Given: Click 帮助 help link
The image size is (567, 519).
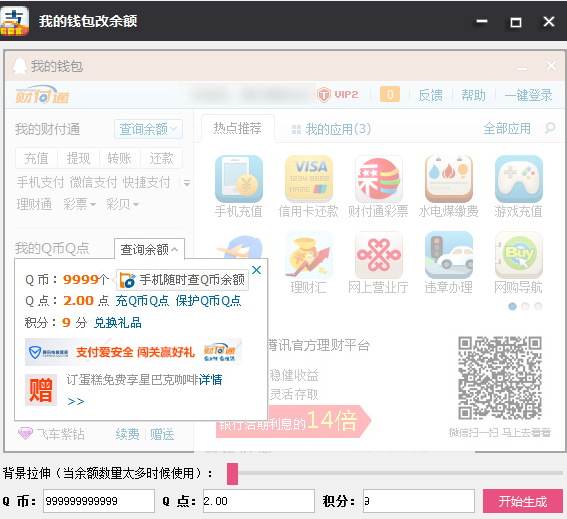Looking at the screenshot, I should point(473,95).
